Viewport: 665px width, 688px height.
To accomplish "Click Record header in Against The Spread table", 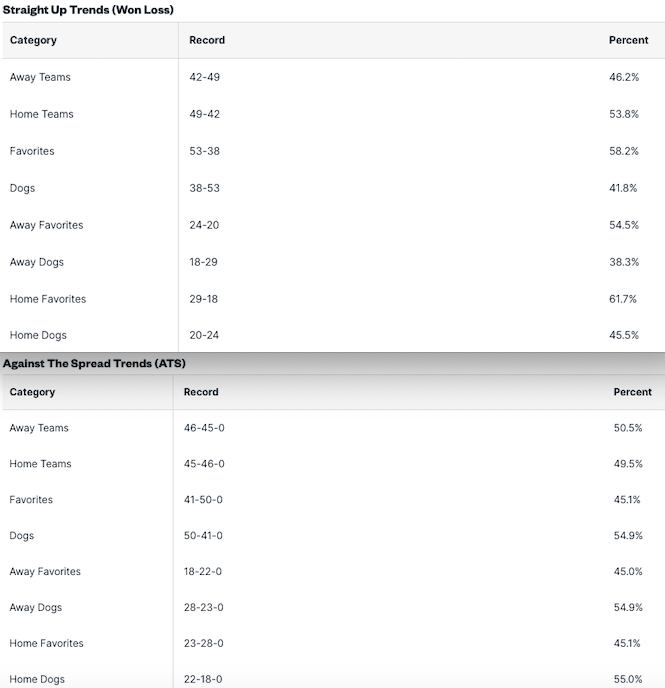I will pyautogui.click(x=201, y=392).
